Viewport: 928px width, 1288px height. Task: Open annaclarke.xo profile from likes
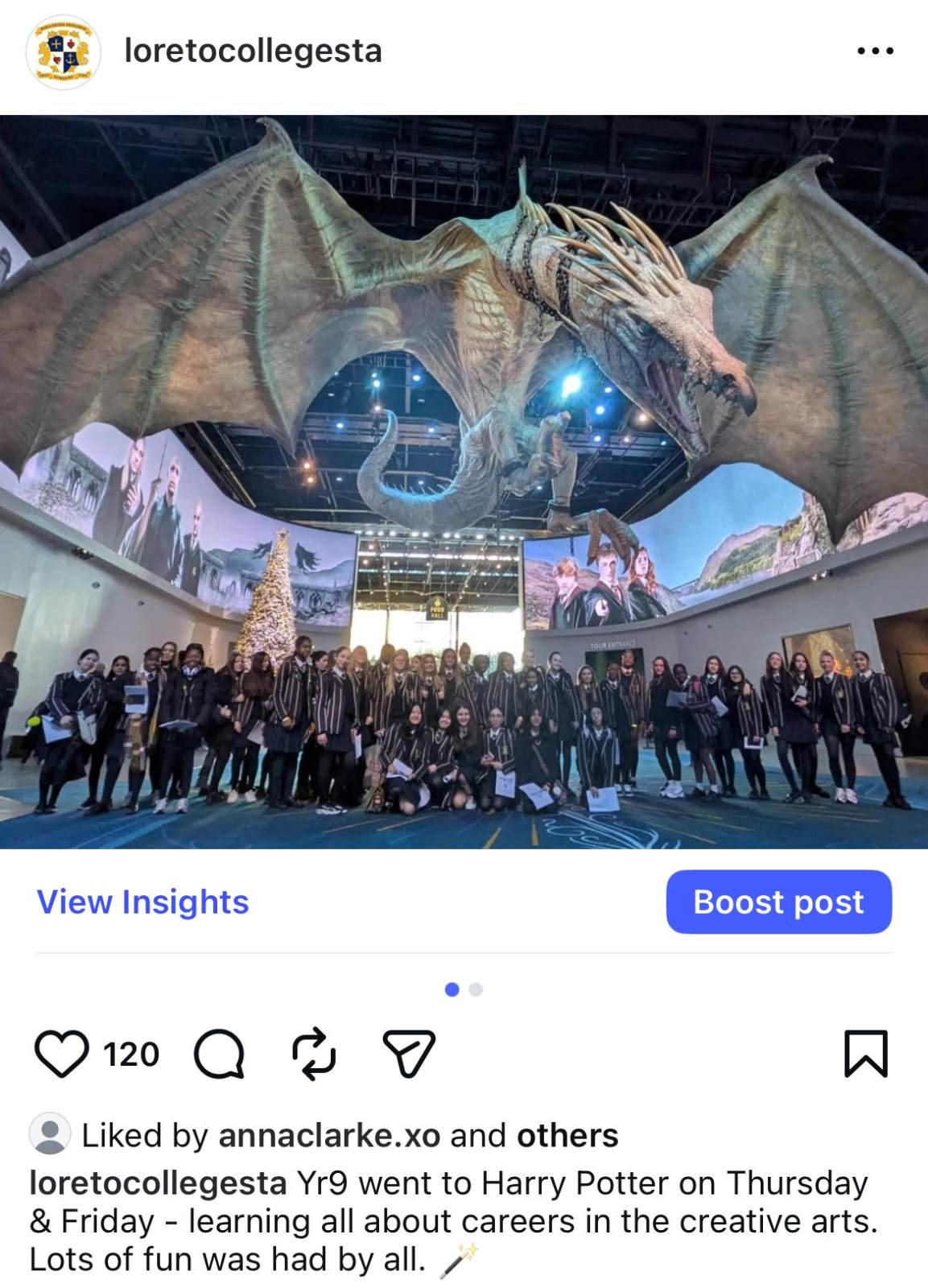[329, 1135]
